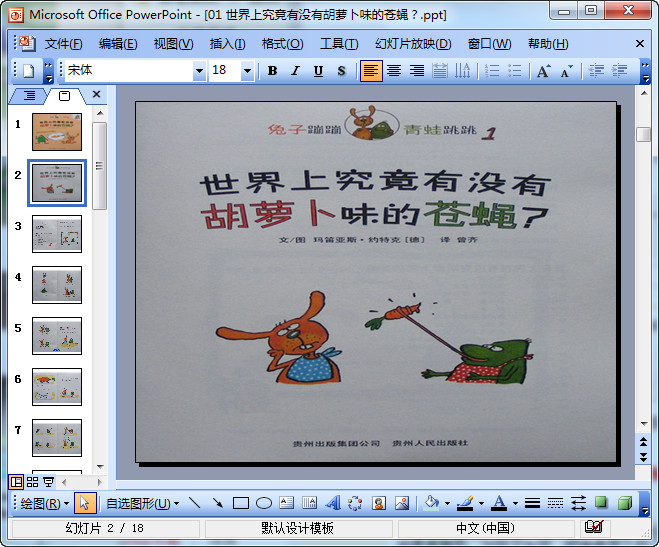This screenshot has width=659, height=547.
Task: Click the spell check status icon
Action: pos(593,528)
